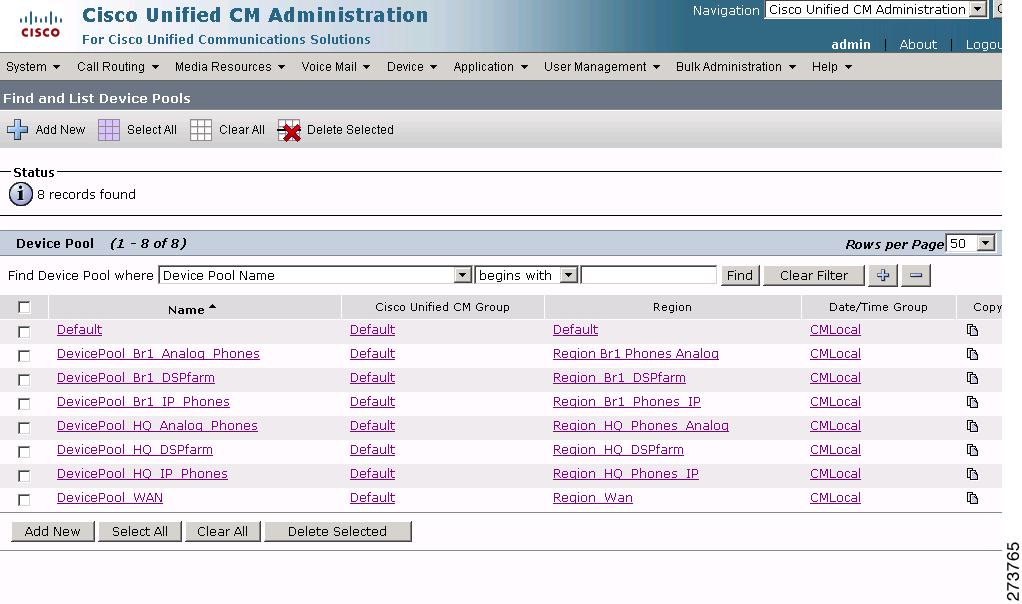Open Region Br1 Phones Analog link

pyautogui.click(x=635, y=354)
